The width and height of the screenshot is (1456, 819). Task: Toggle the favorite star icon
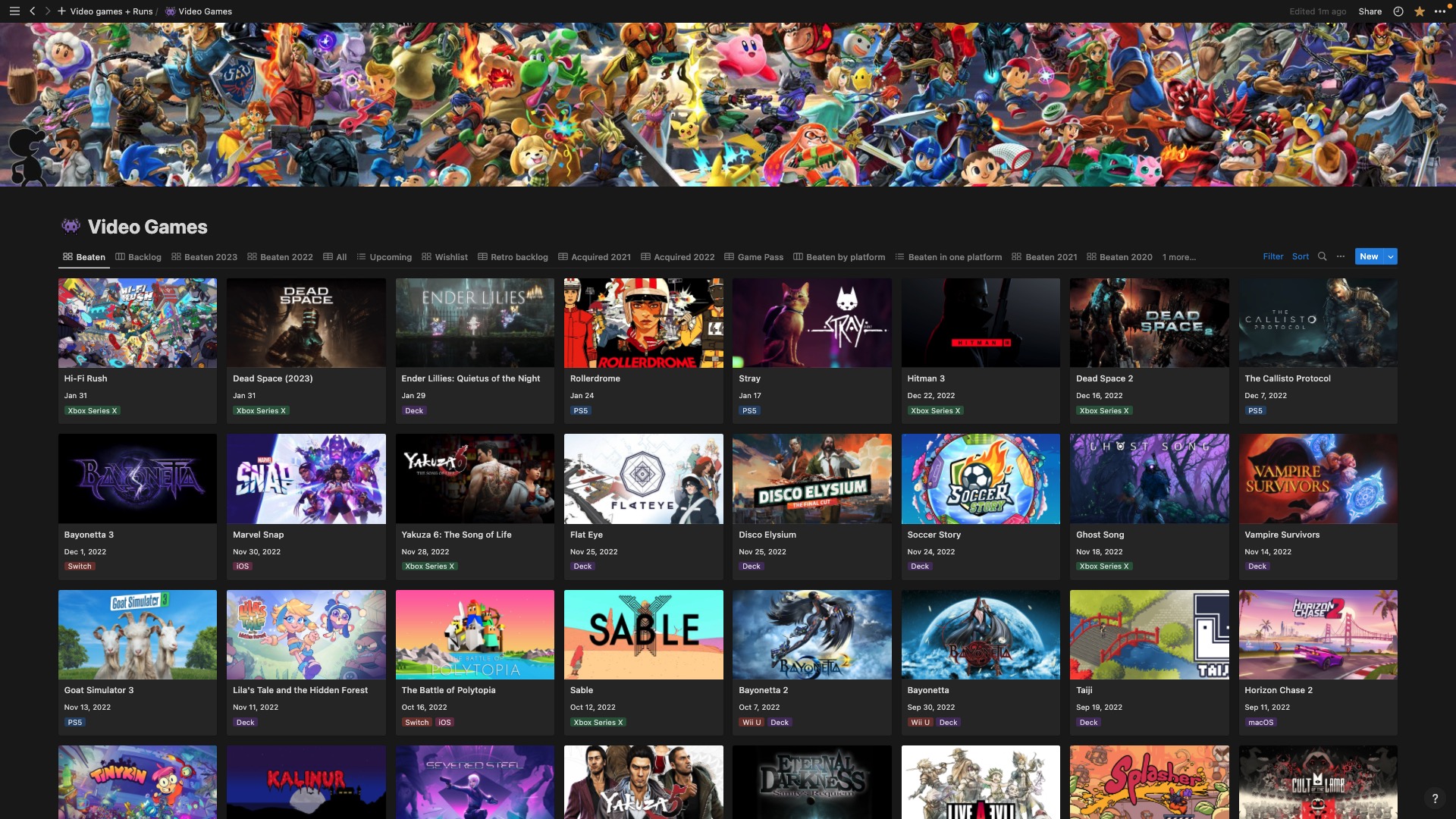point(1419,11)
